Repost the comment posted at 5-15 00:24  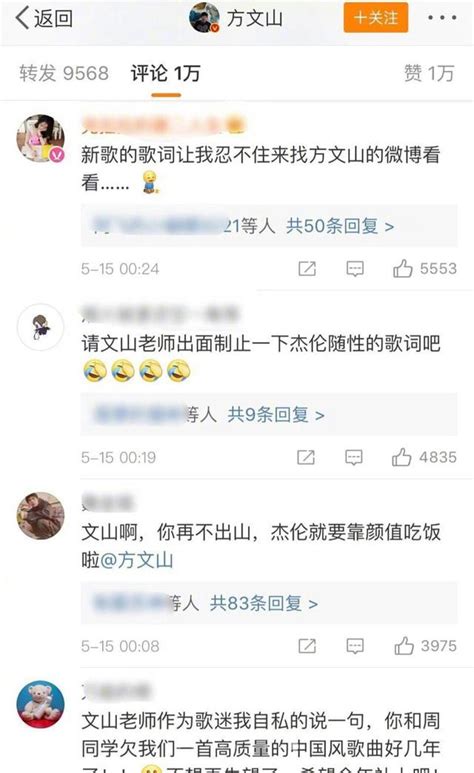(x=307, y=269)
